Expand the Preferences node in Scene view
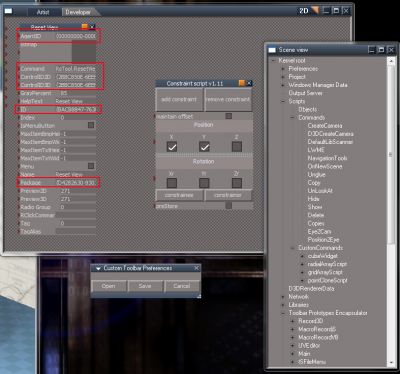This screenshot has width=400, height=374. 283,69
